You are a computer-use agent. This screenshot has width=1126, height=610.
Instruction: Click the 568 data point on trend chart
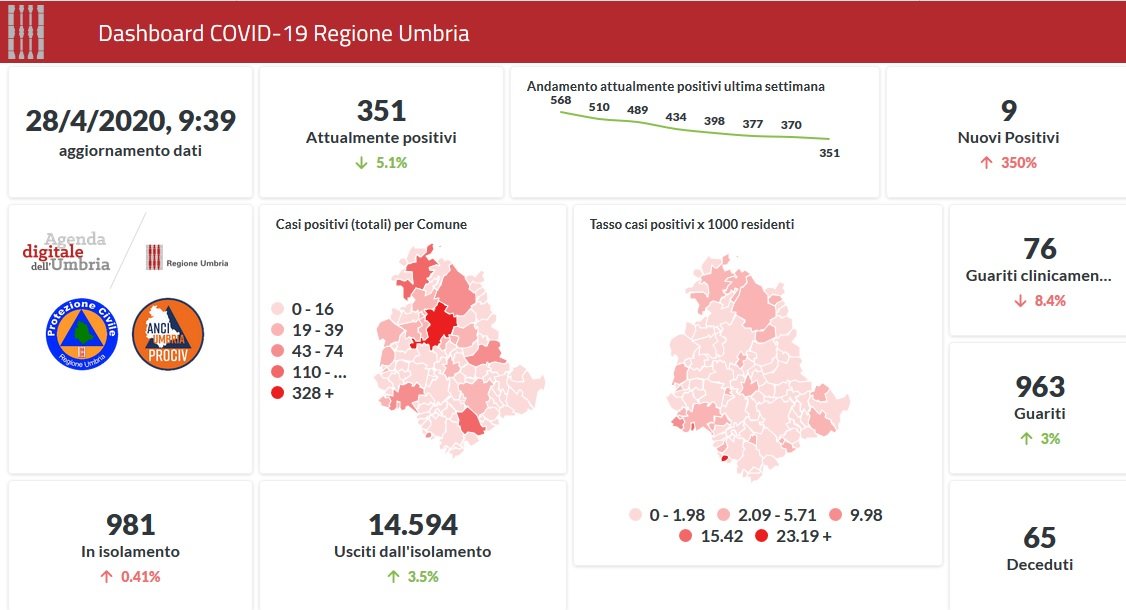tap(560, 112)
